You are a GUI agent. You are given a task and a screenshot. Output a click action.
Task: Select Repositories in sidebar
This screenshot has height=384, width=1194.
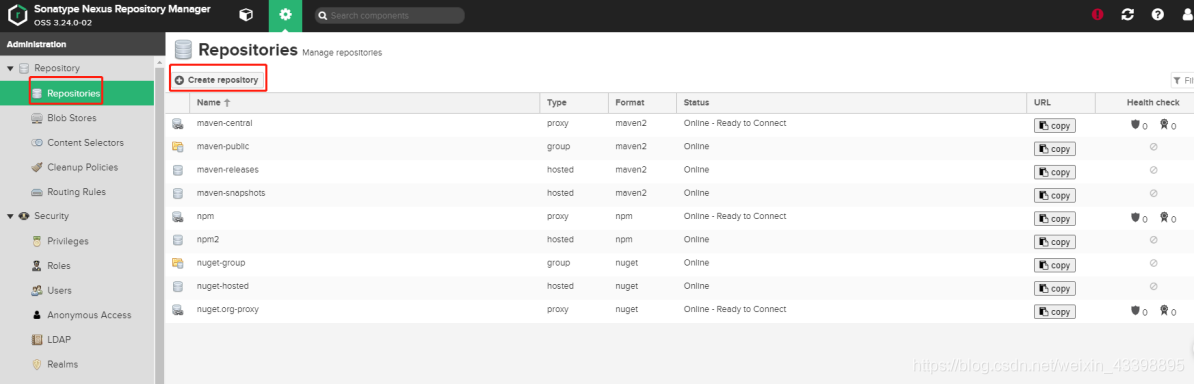point(77,94)
